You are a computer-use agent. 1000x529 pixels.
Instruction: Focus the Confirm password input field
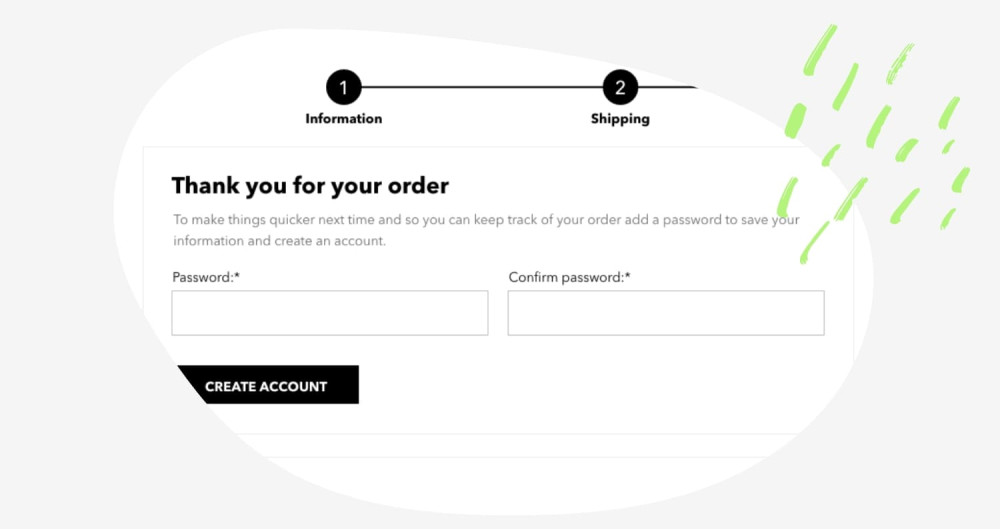(666, 313)
